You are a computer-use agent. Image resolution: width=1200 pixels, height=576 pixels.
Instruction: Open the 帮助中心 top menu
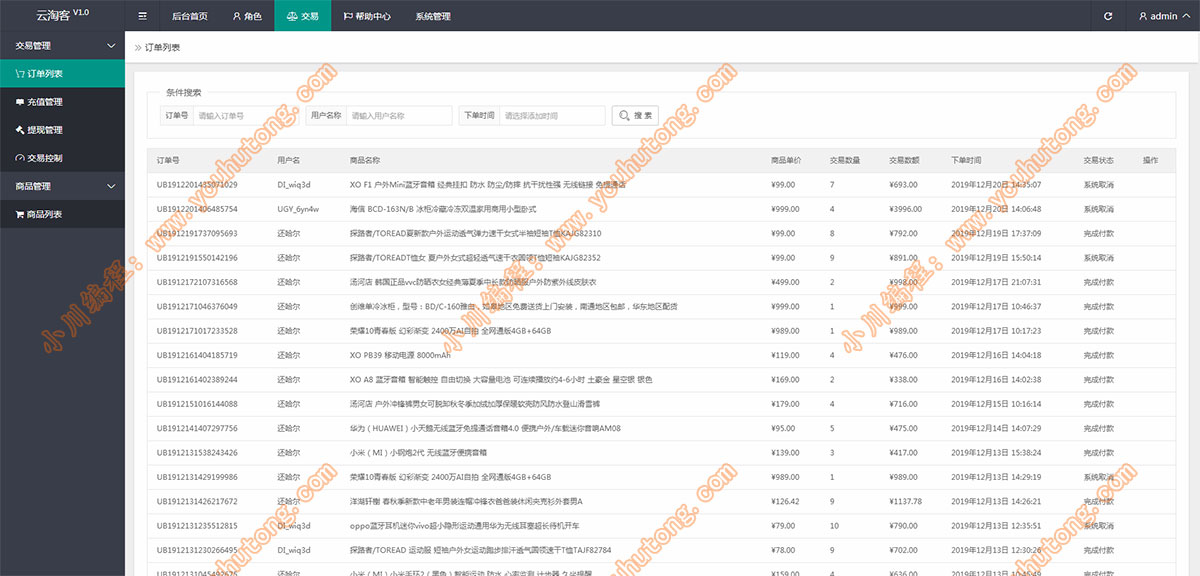(x=367, y=16)
